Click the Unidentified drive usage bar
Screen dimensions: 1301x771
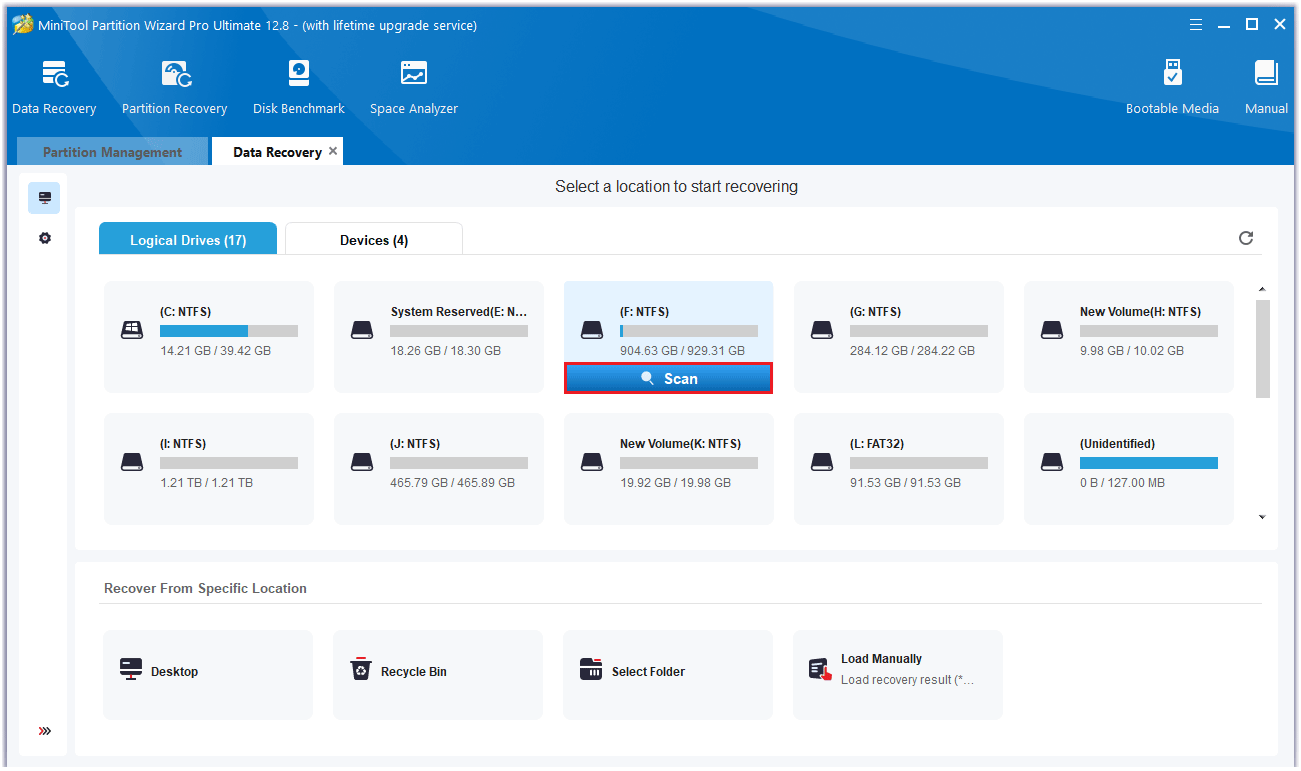pos(1149,463)
